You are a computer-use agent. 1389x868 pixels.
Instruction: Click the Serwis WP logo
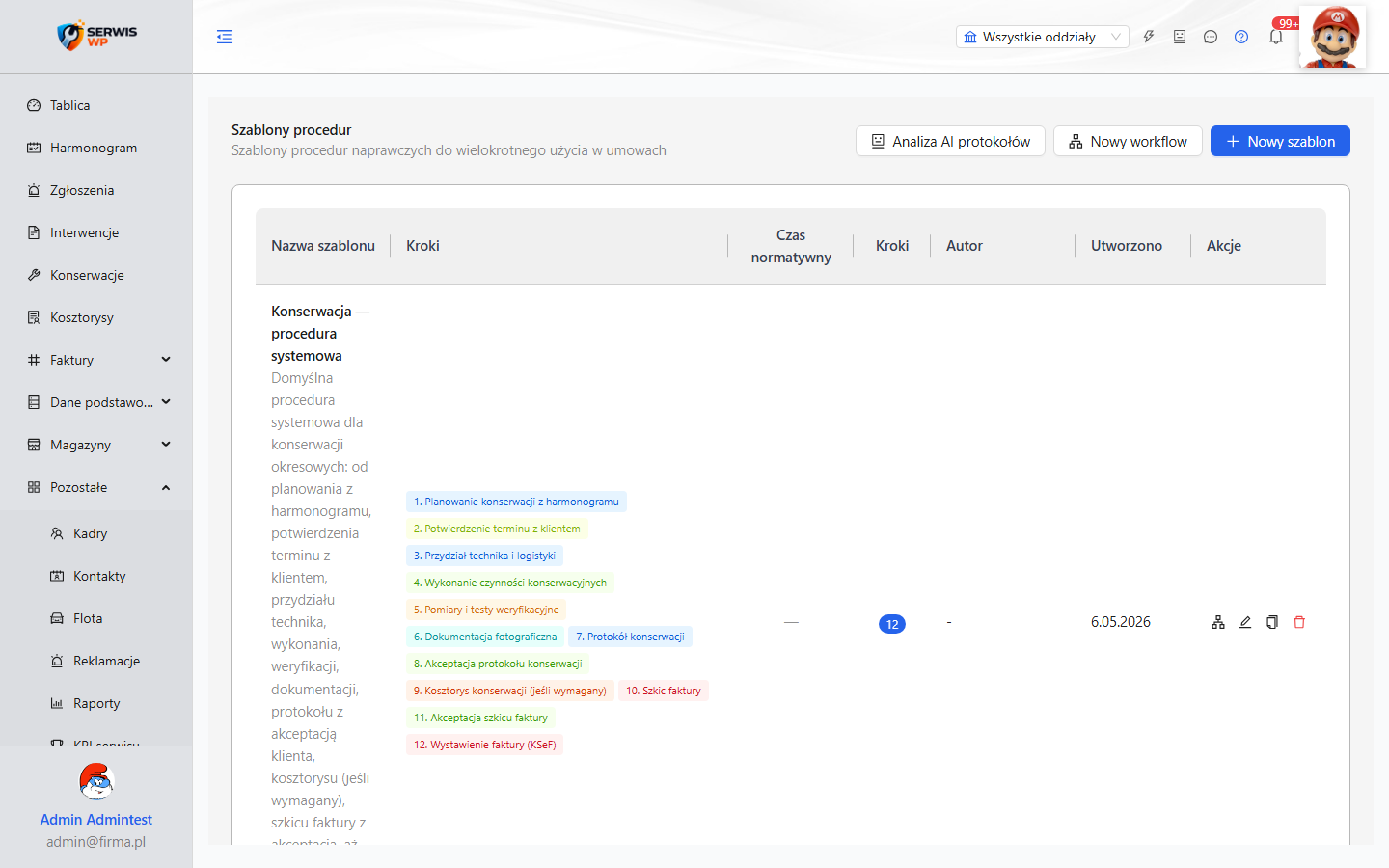click(x=96, y=36)
